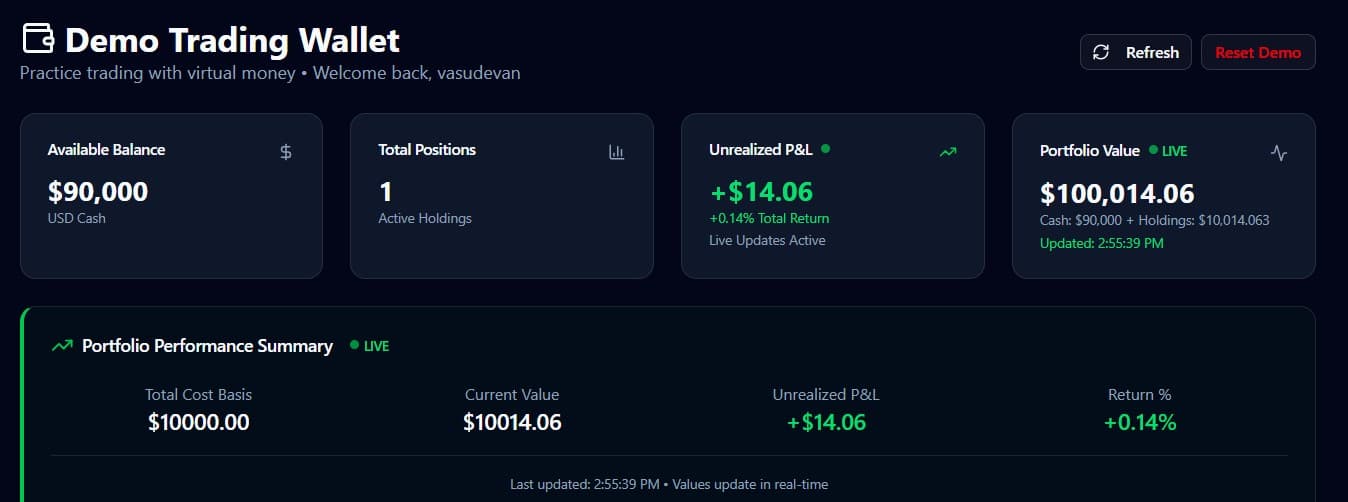Click the +0.14% Return % figure

click(x=1140, y=422)
